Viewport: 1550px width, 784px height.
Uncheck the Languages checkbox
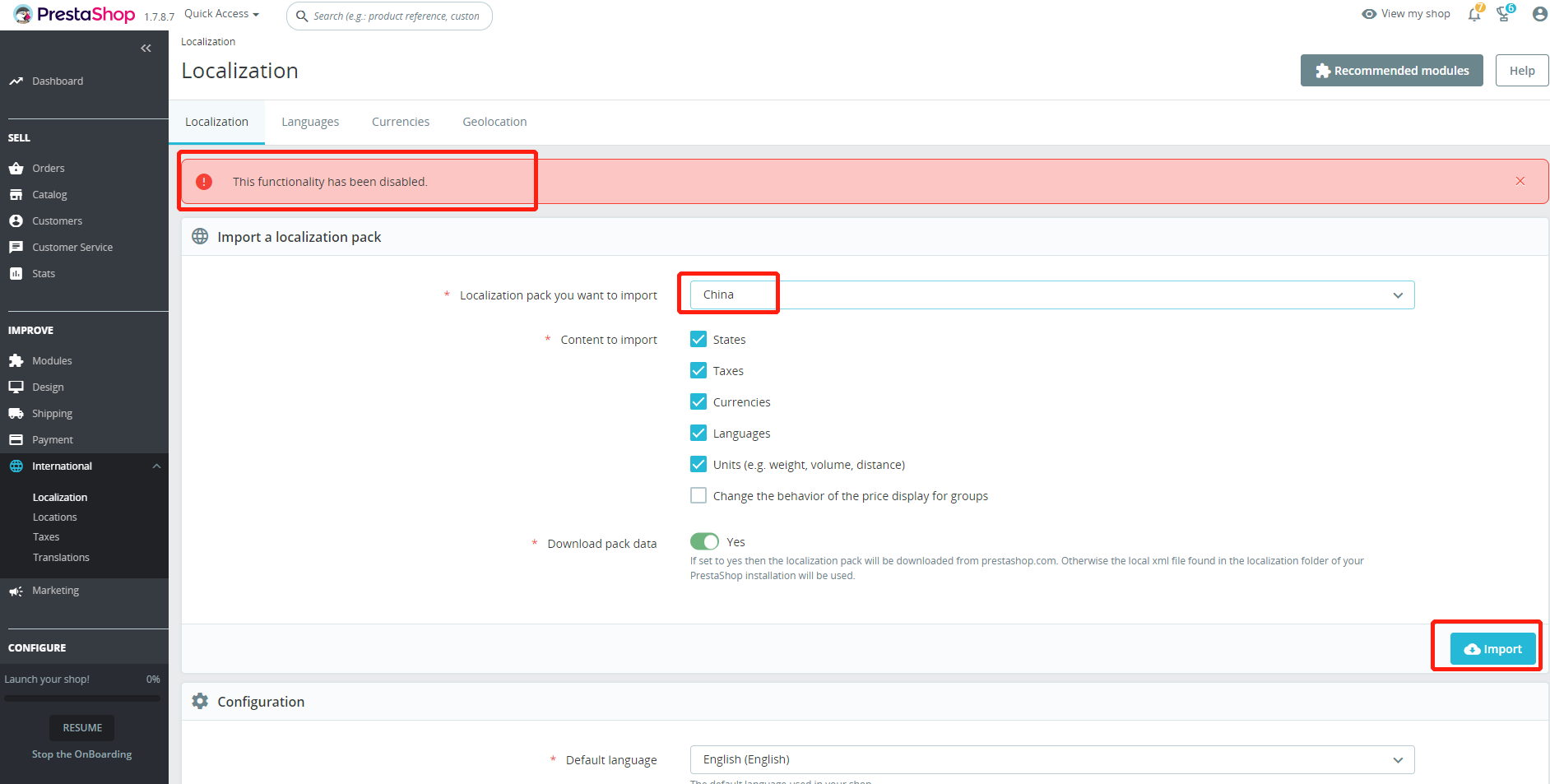[x=698, y=433]
